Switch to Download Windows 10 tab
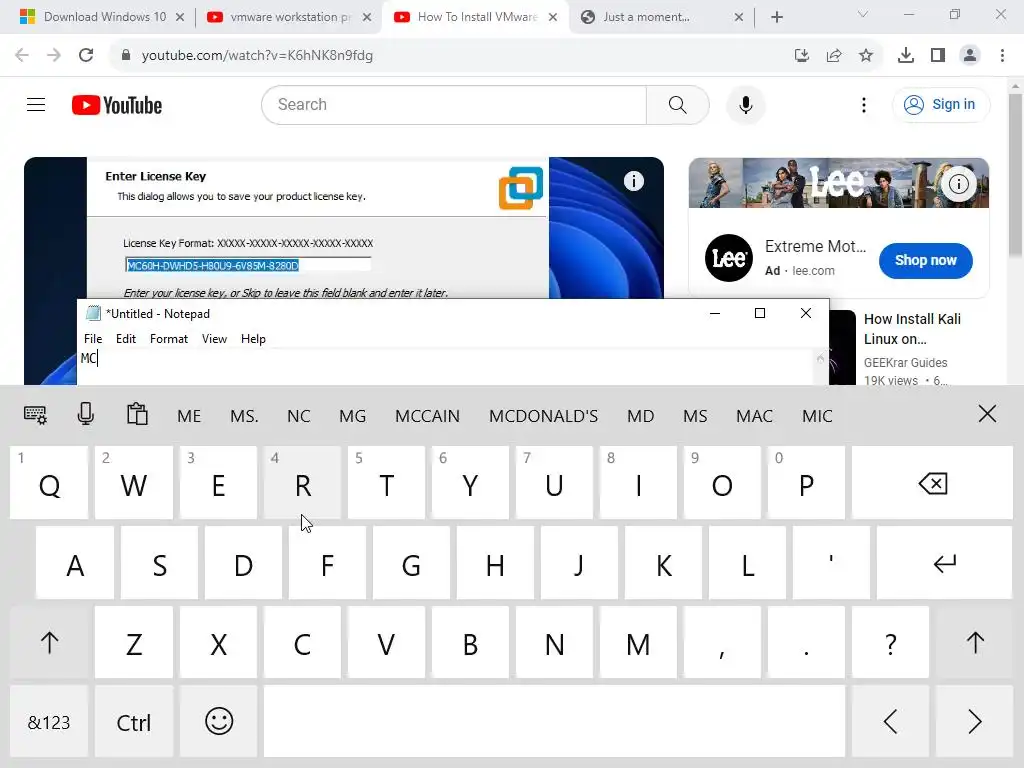This screenshot has width=1024, height=768. coord(102,17)
